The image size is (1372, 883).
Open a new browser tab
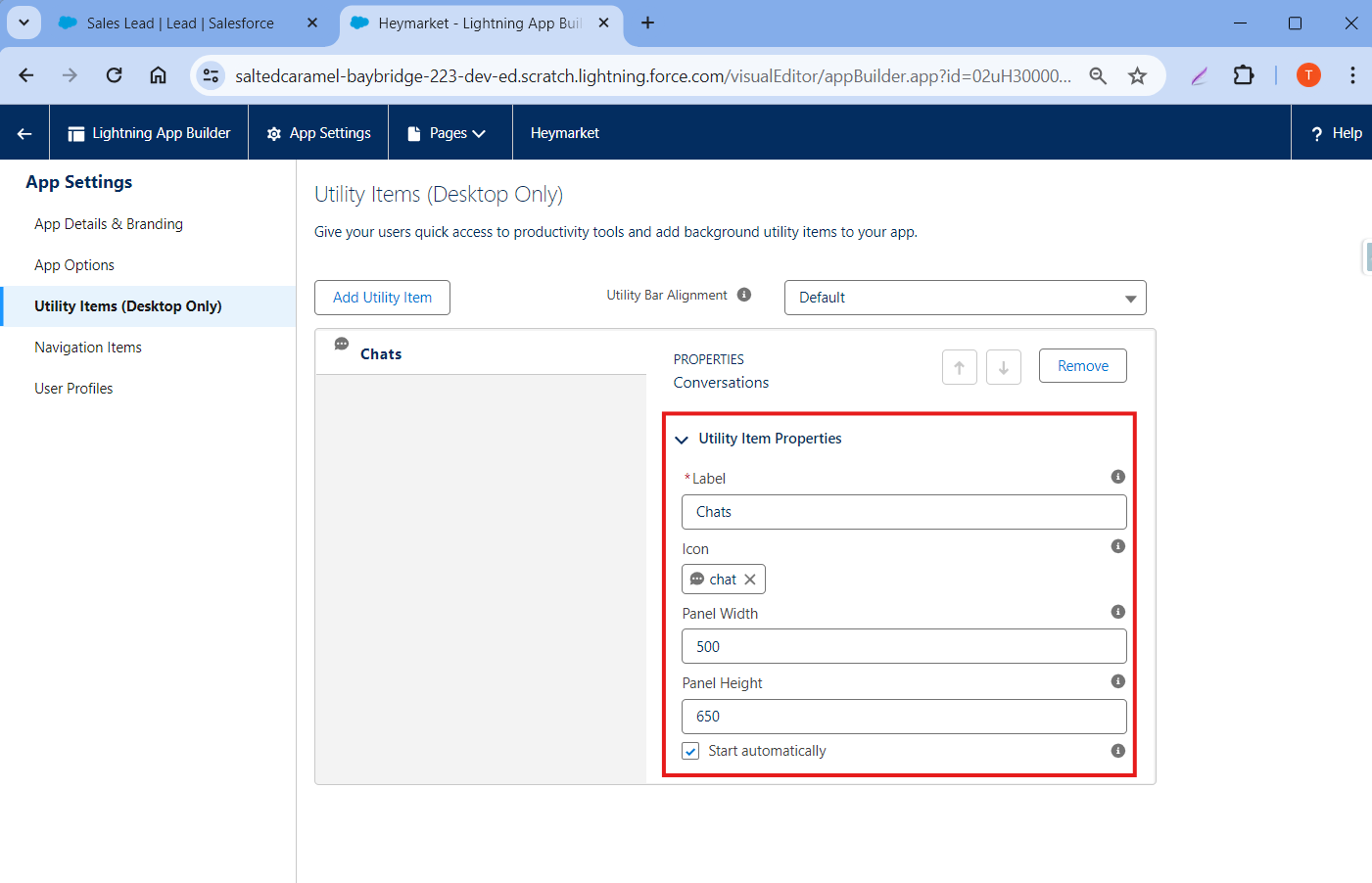tap(647, 23)
